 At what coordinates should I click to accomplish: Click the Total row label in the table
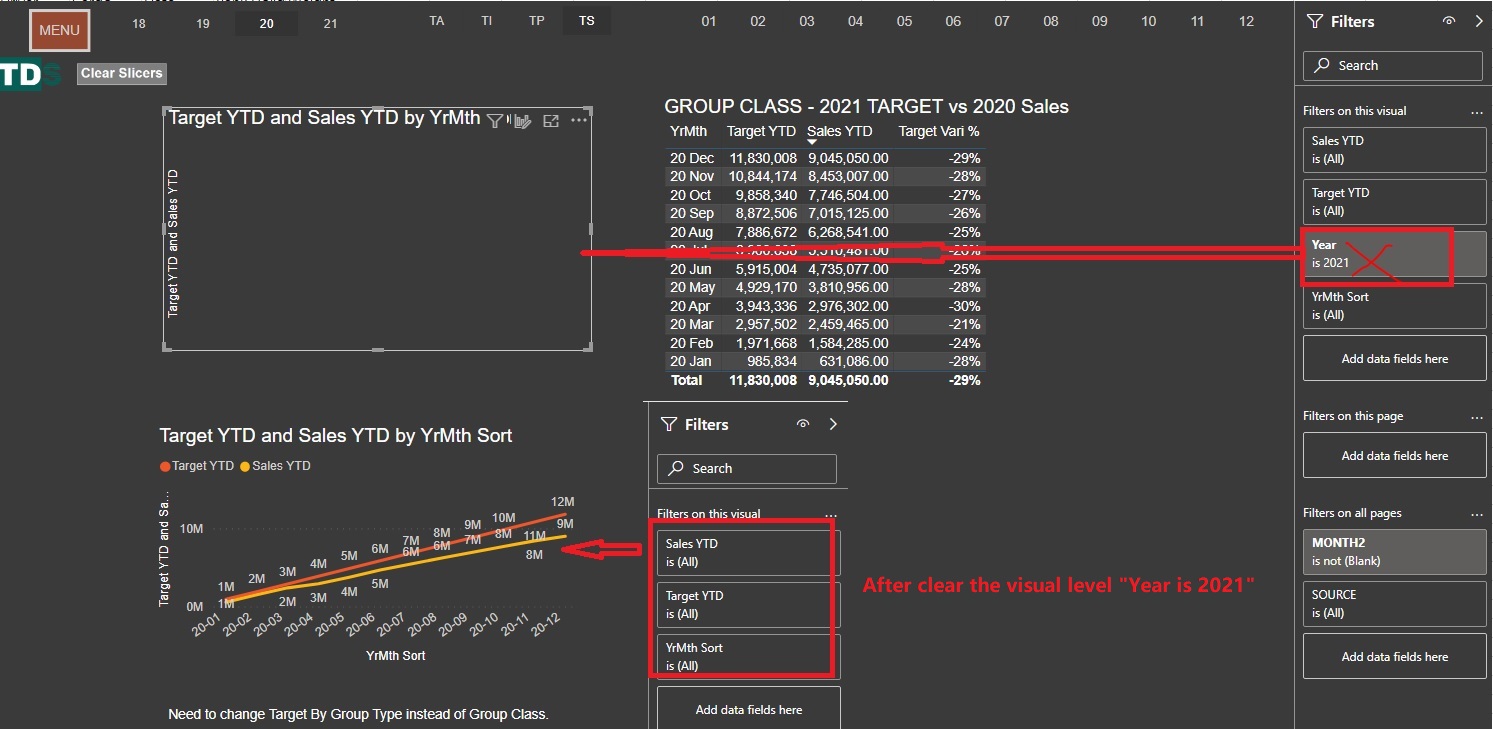(687, 380)
